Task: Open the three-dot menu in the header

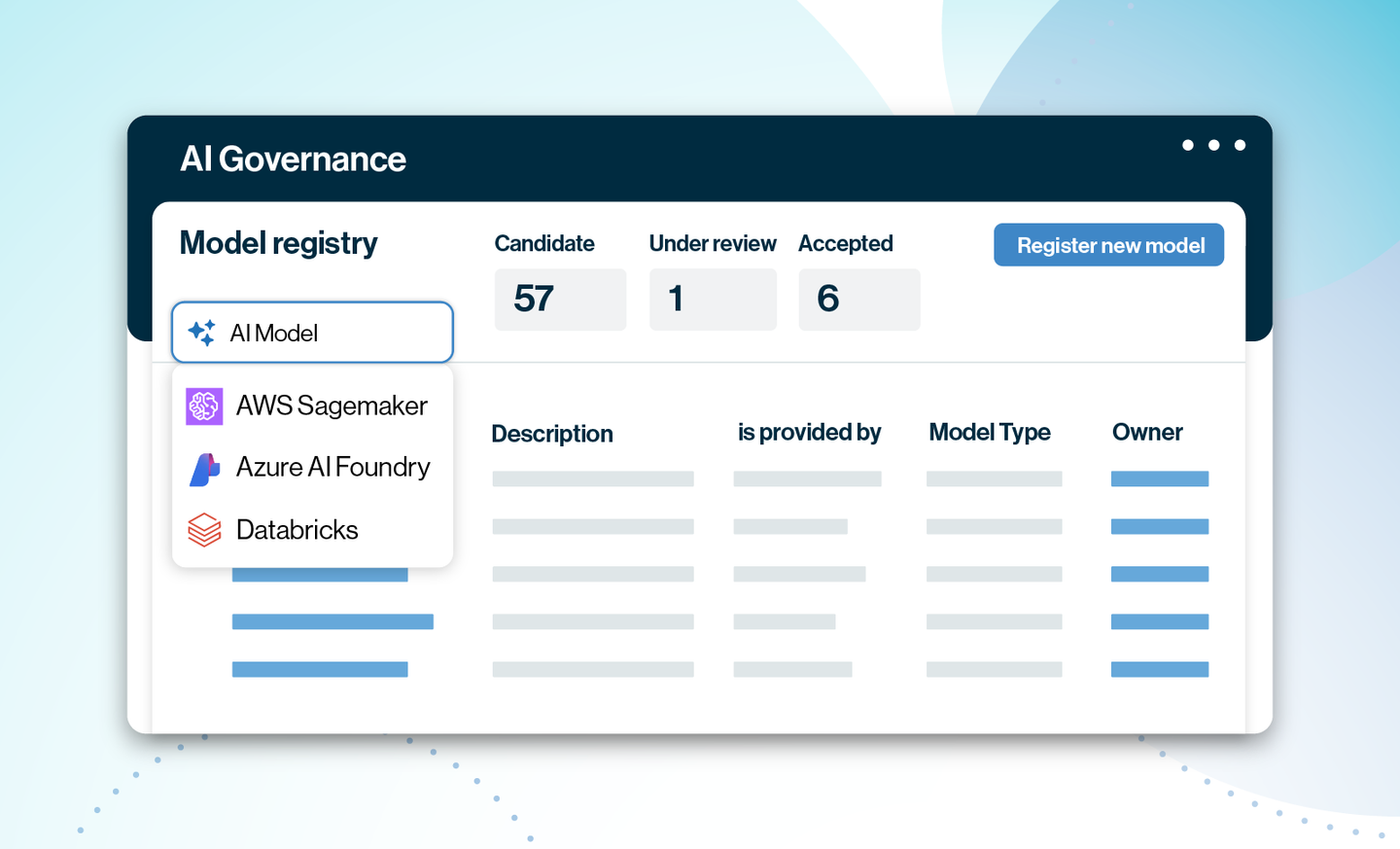Action: point(1213,145)
